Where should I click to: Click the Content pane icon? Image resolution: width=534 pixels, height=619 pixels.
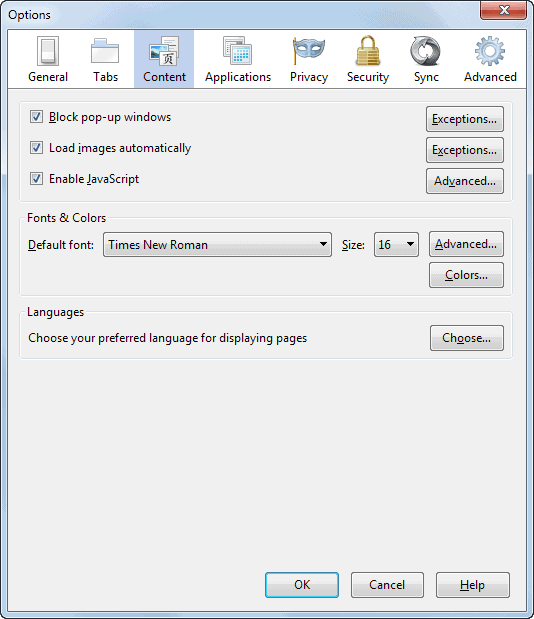coord(164,51)
